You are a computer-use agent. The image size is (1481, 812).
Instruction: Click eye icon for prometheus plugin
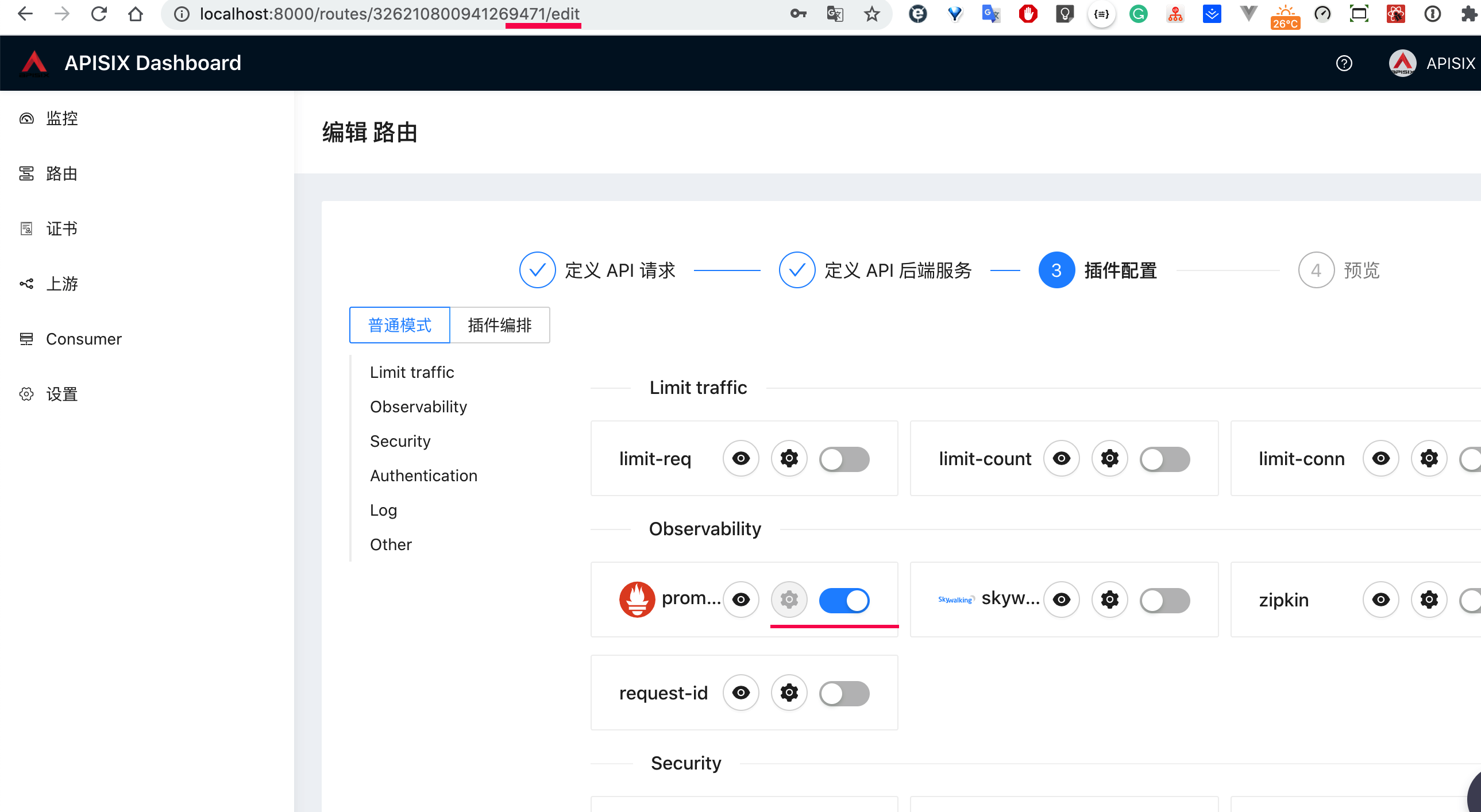(740, 600)
